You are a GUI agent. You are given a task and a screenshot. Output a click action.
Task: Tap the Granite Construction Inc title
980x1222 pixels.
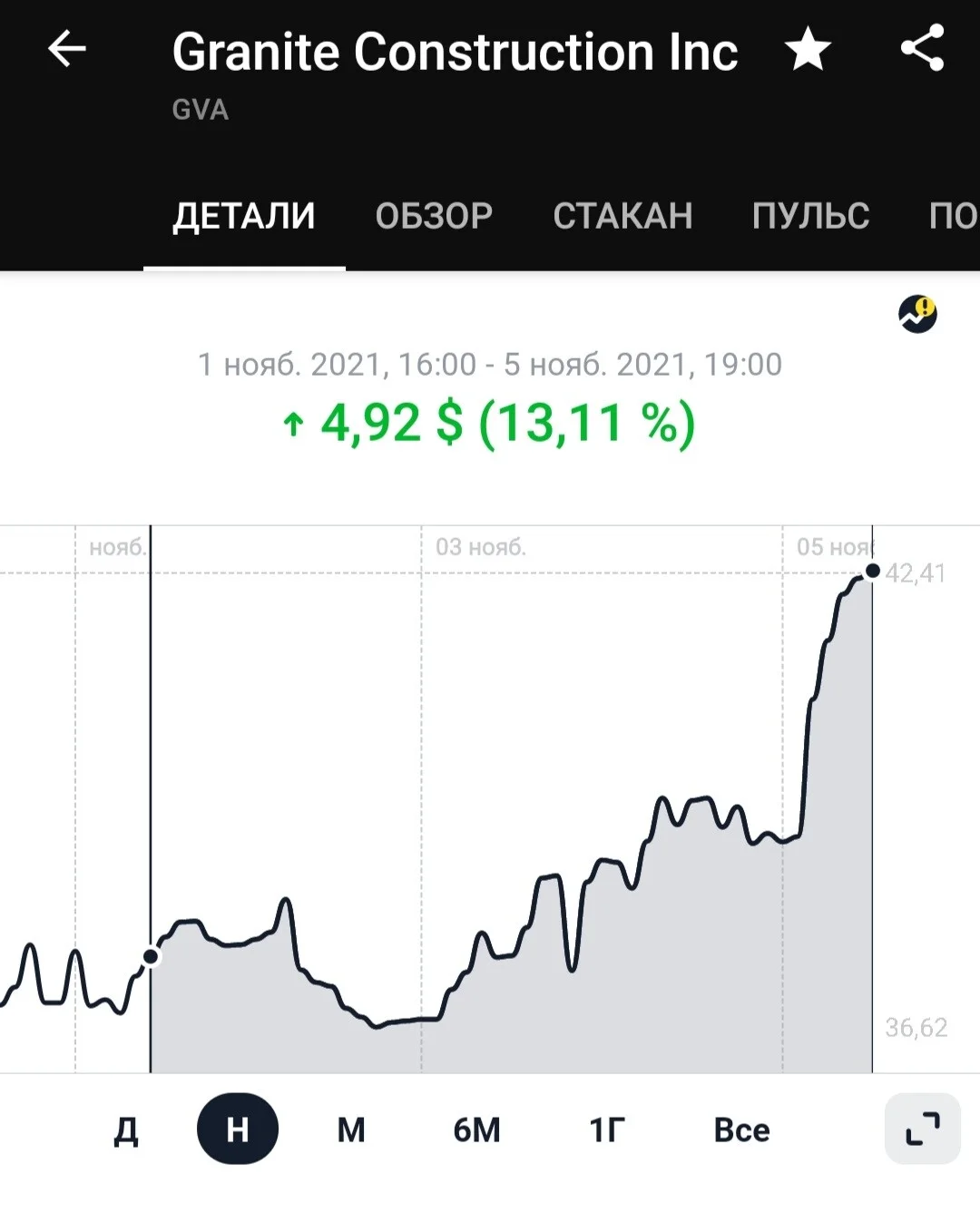(x=455, y=51)
